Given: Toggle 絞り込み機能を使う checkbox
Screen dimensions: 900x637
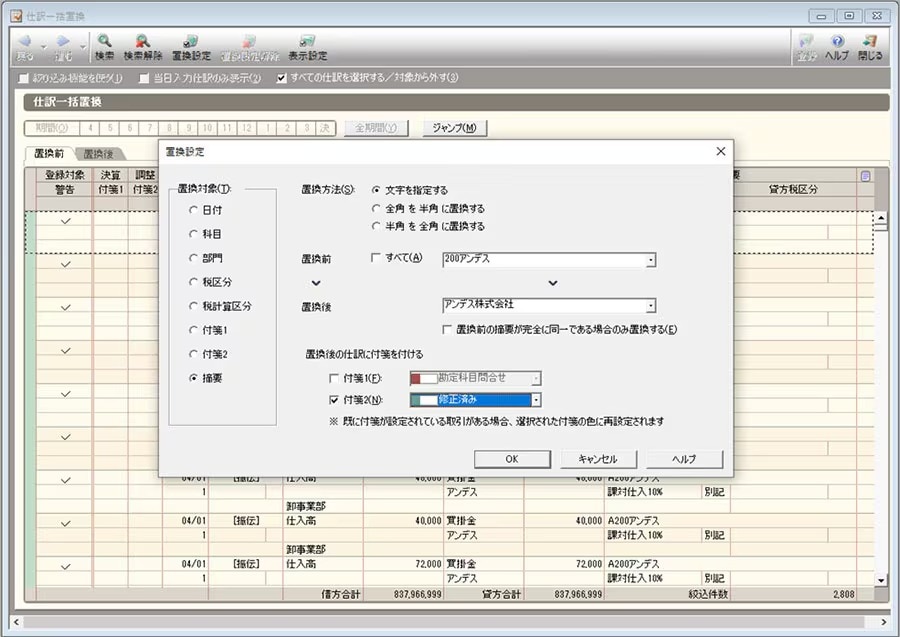Looking at the screenshot, I should pyautogui.click(x=23, y=78).
